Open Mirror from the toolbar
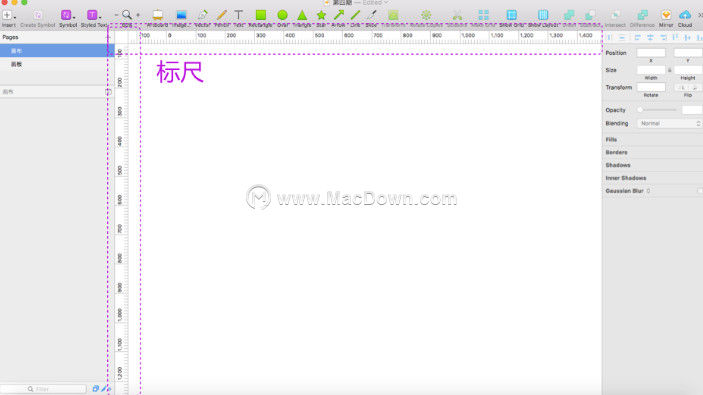Image resolution: width=703 pixels, height=395 pixels. coord(666,15)
